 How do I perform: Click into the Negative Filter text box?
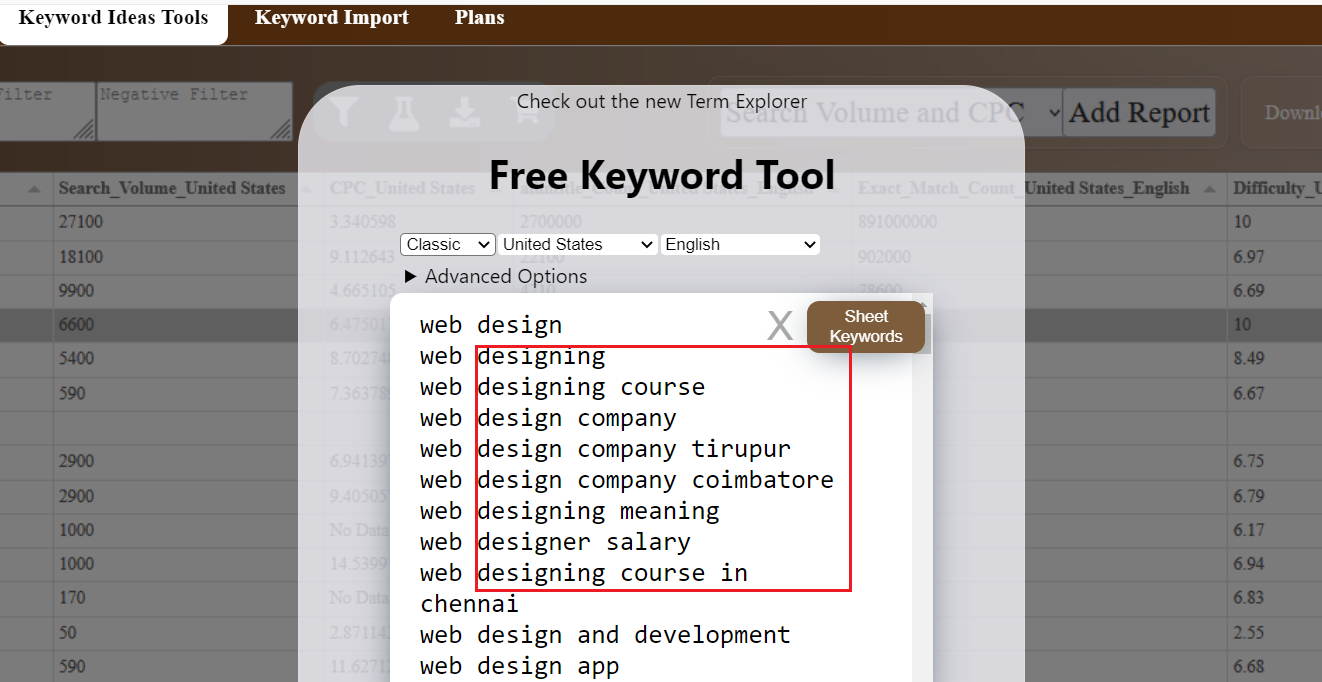click(x=194, y=110)
